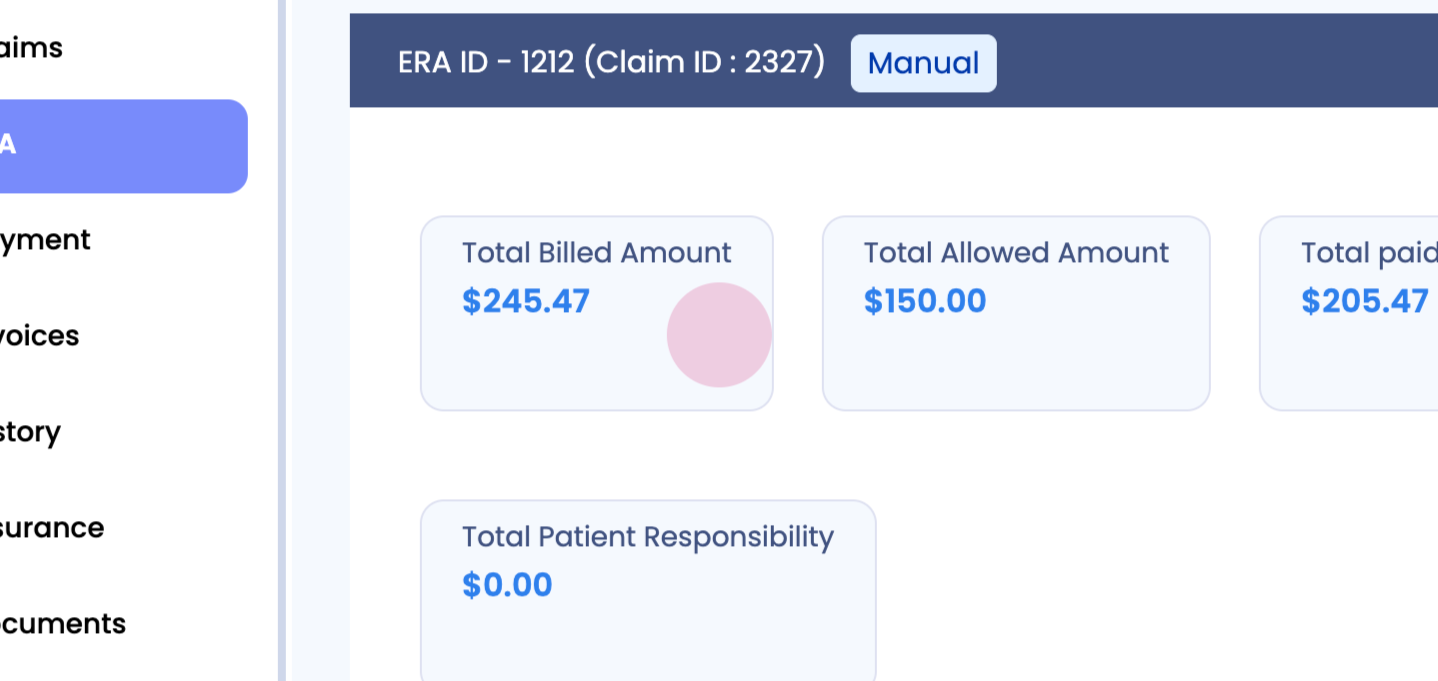Select the Total Patient Responsibility label
This screenshot has width=1438, height=681.
tap(647, 537)
